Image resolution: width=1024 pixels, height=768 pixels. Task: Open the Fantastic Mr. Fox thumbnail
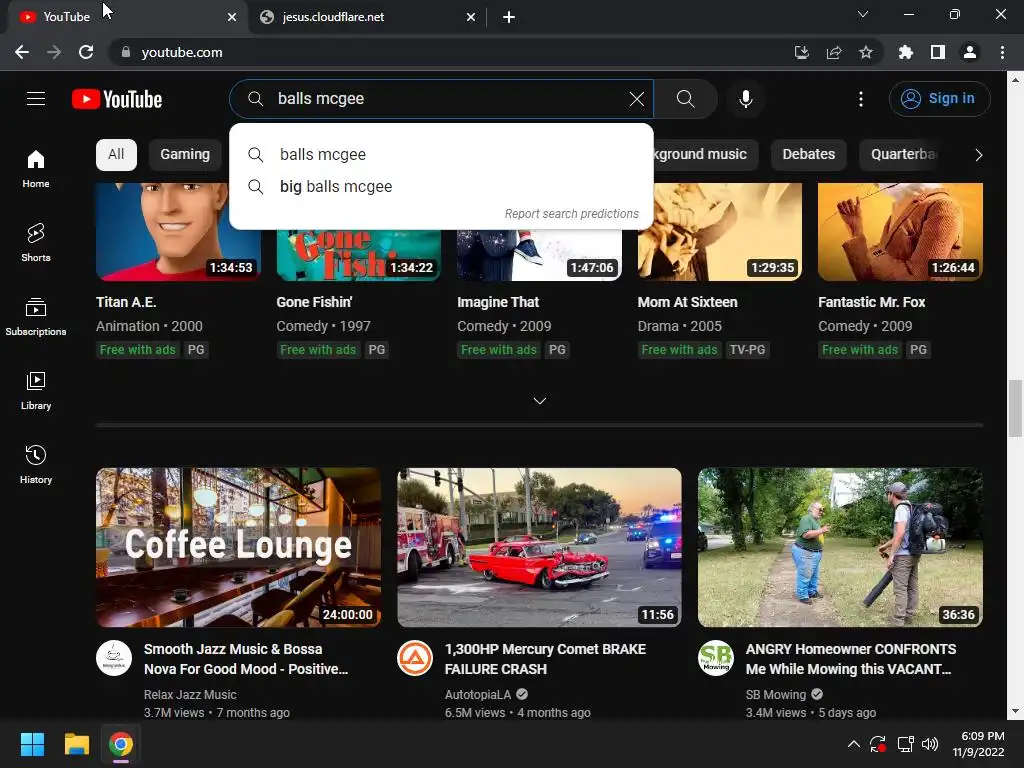(x=900, y=232)
